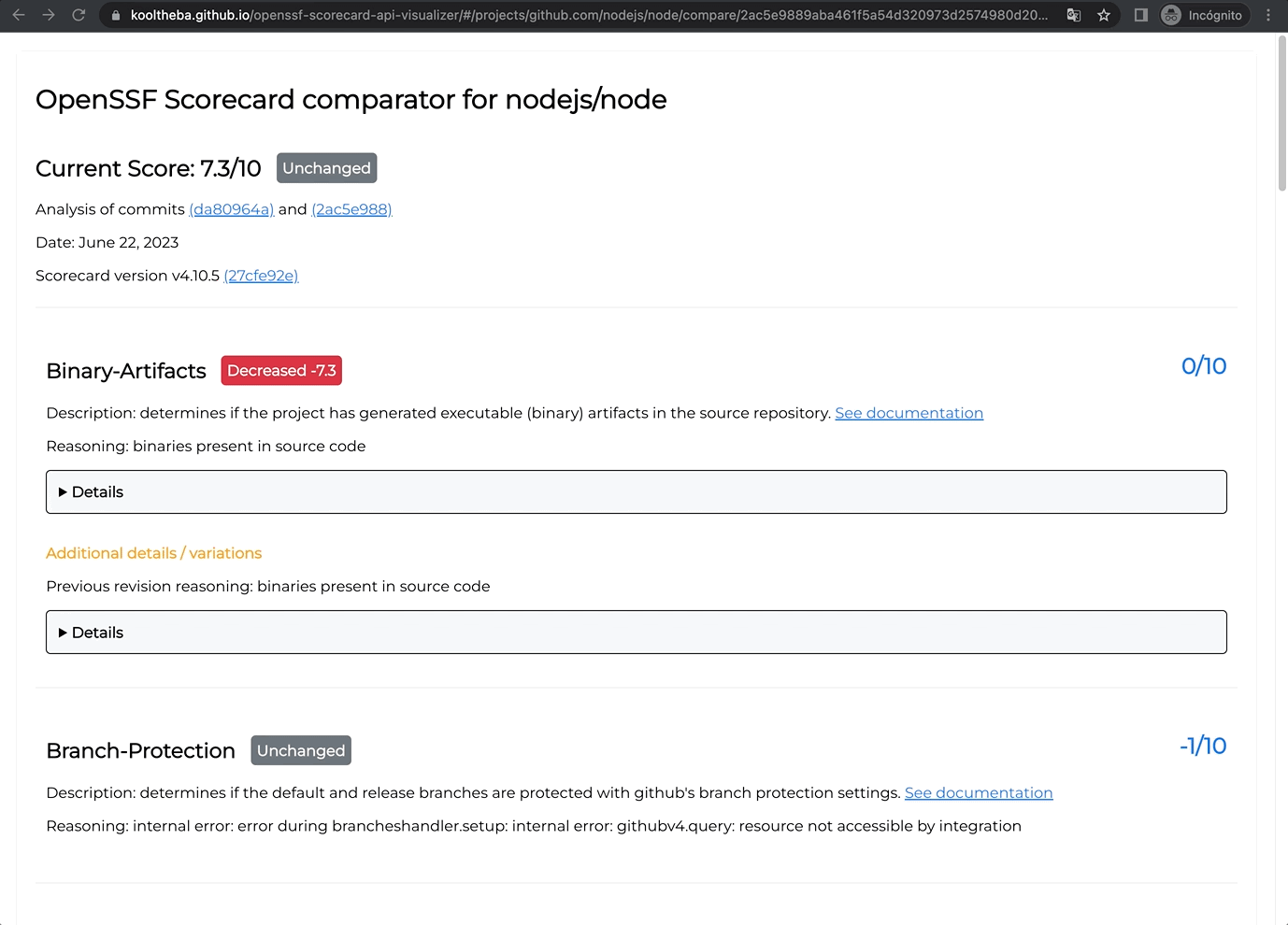1288x925 pixels.
Task: Click the Date: June 22, 2023 text
Action: (x=107, y=242)
